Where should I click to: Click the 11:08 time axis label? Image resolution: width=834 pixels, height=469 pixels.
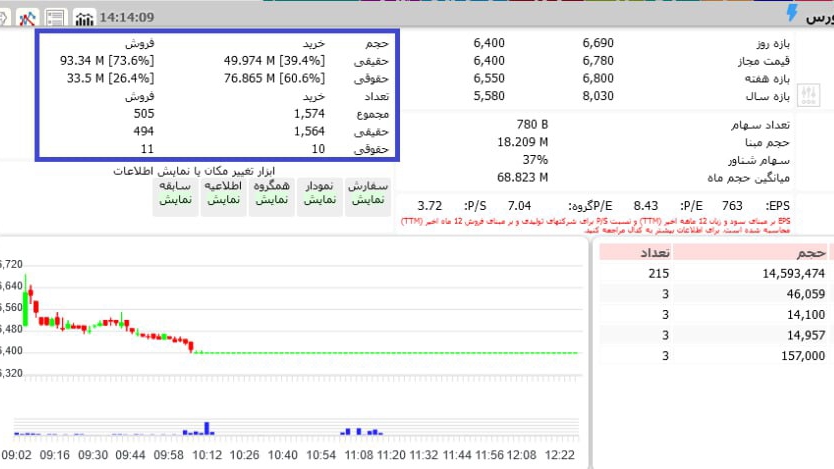[x=359, y=455]
